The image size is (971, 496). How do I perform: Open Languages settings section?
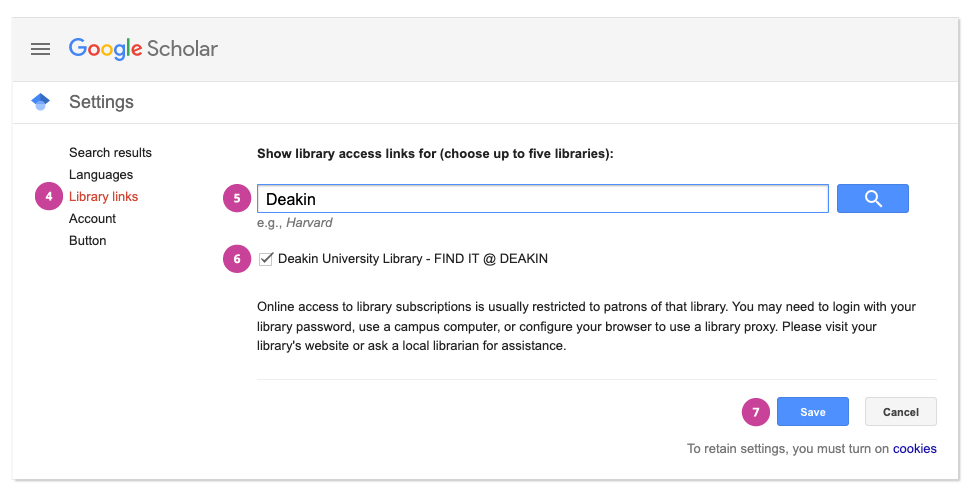(x=101, y=175)
